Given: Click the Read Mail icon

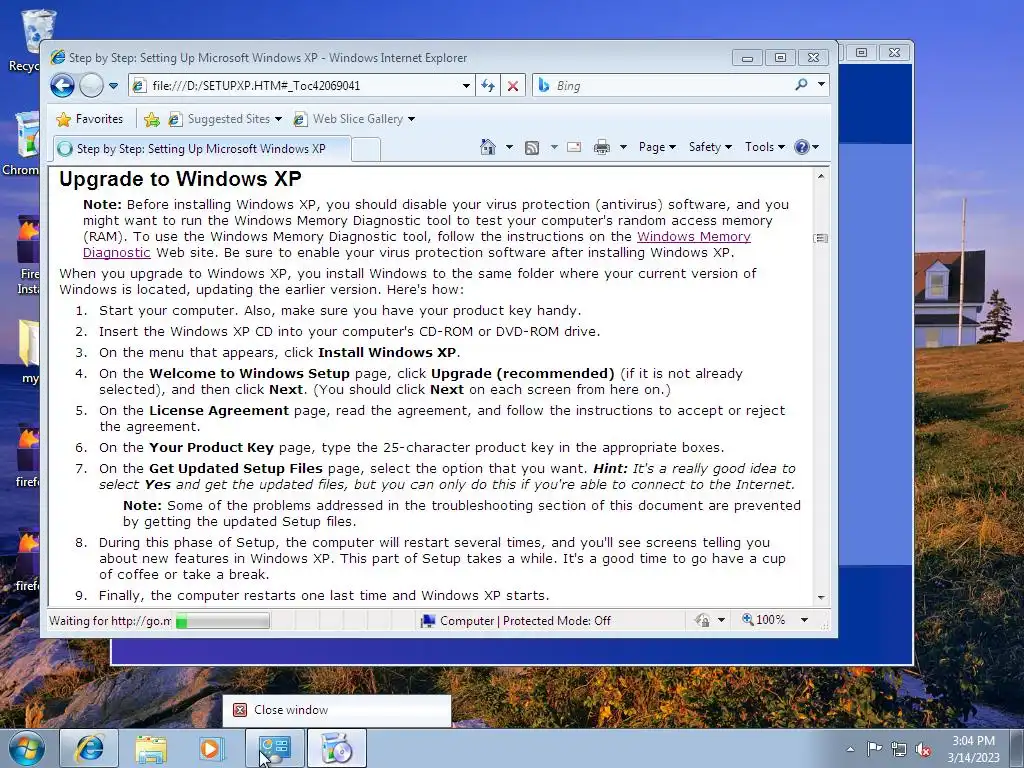Looking at the screenshot, I should tap(574, 147).
